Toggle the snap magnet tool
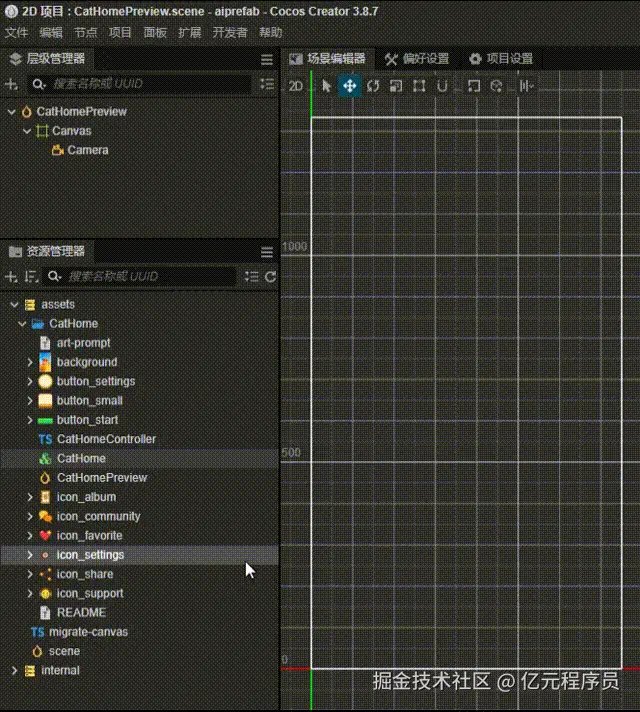Image resolution: width=640 pixels, height=712 pixels. [442, 86]
